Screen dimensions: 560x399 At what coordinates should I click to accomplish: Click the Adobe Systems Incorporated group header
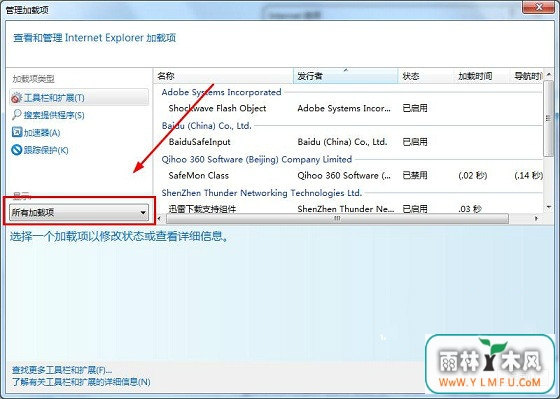221,92
